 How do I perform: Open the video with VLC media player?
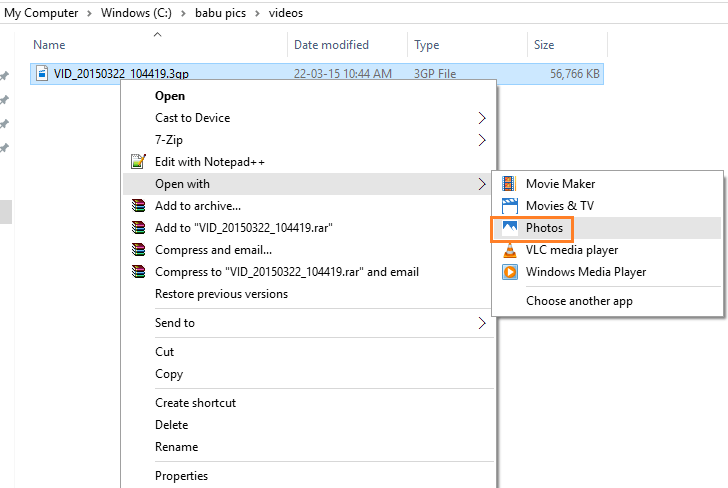pos(608,250)
